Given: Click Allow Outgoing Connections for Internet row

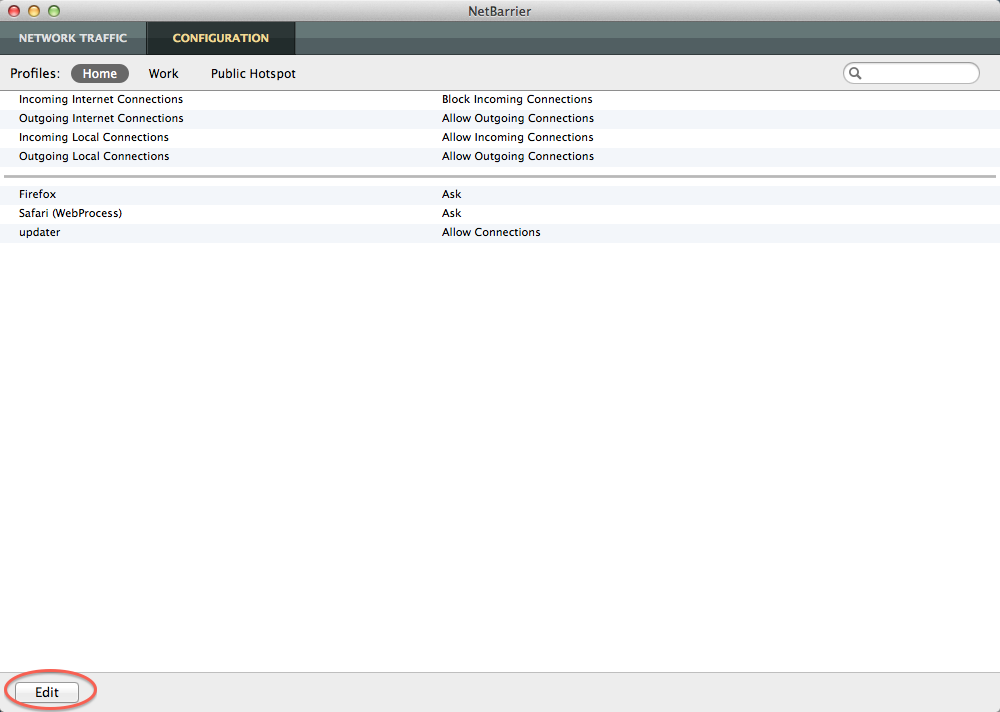Looking at the screenshot, I should click(x=518, y=119).
